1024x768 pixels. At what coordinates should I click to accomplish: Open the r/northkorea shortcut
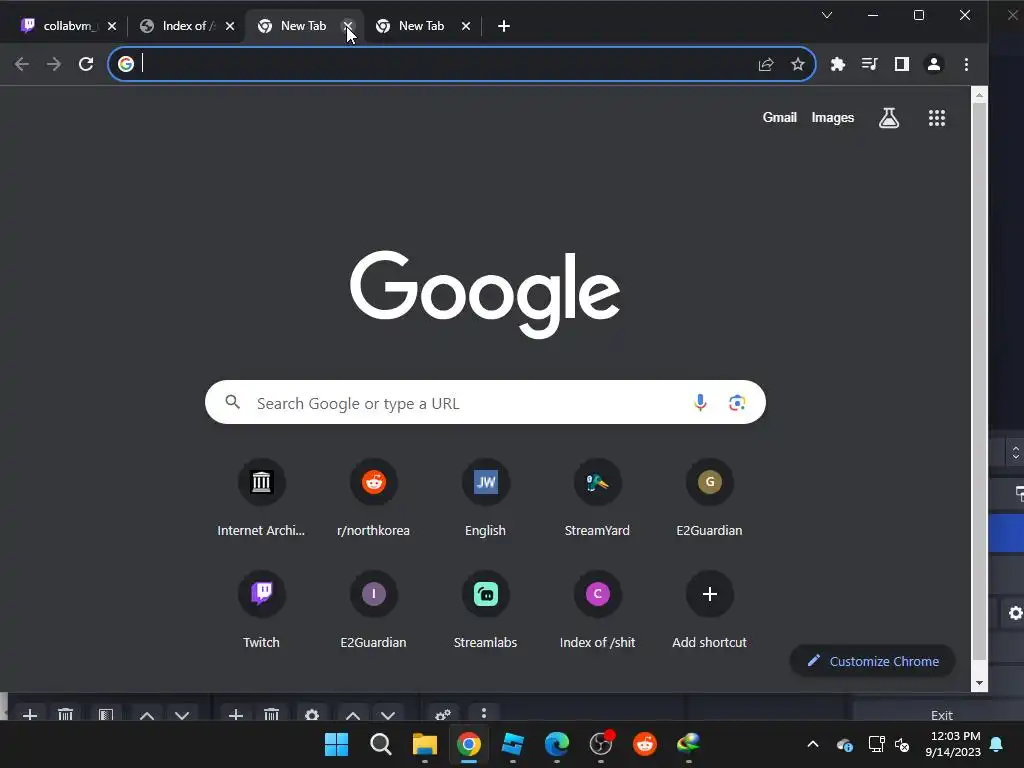point(374,498)
